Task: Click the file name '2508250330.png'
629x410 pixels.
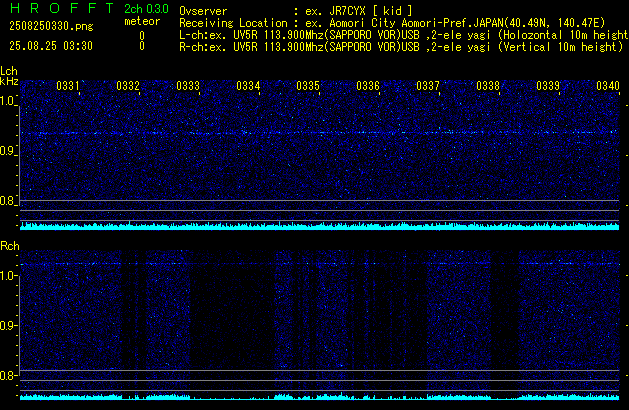Action: tap(51, 26)
